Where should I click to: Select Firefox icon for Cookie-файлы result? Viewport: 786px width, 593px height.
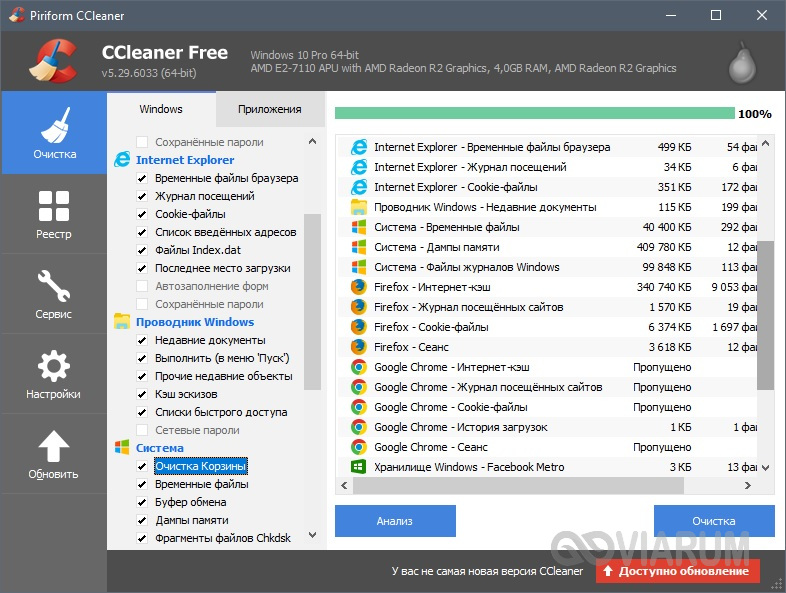(358, 327)
